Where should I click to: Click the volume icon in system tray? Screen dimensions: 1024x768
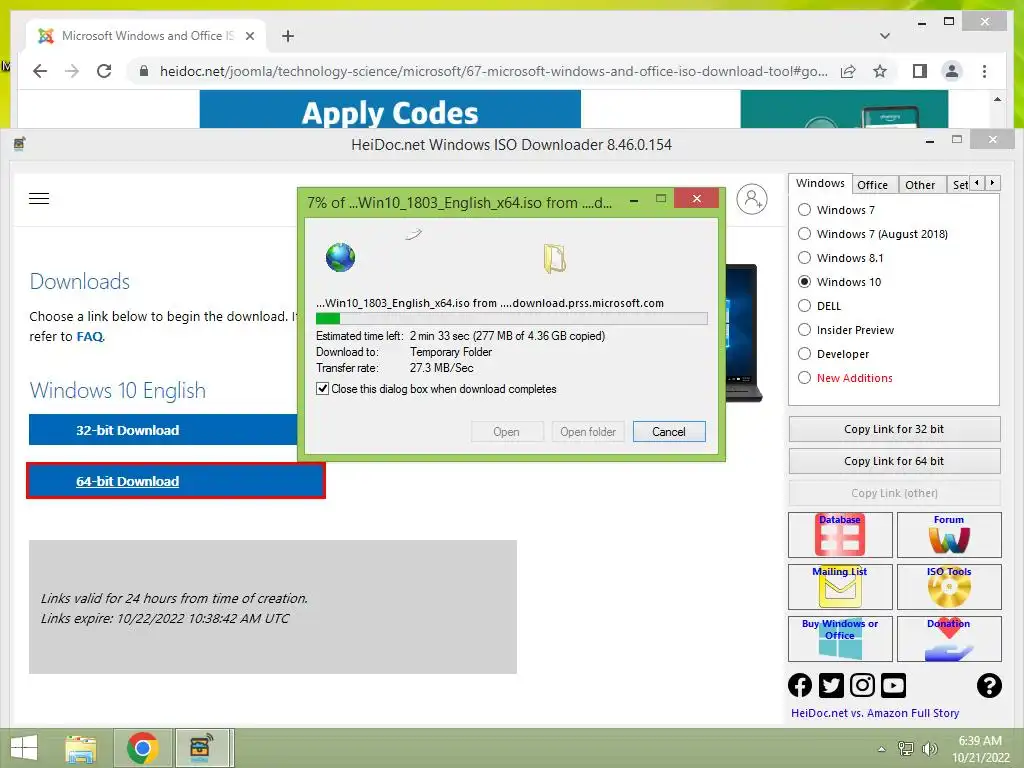coord(930,749)
